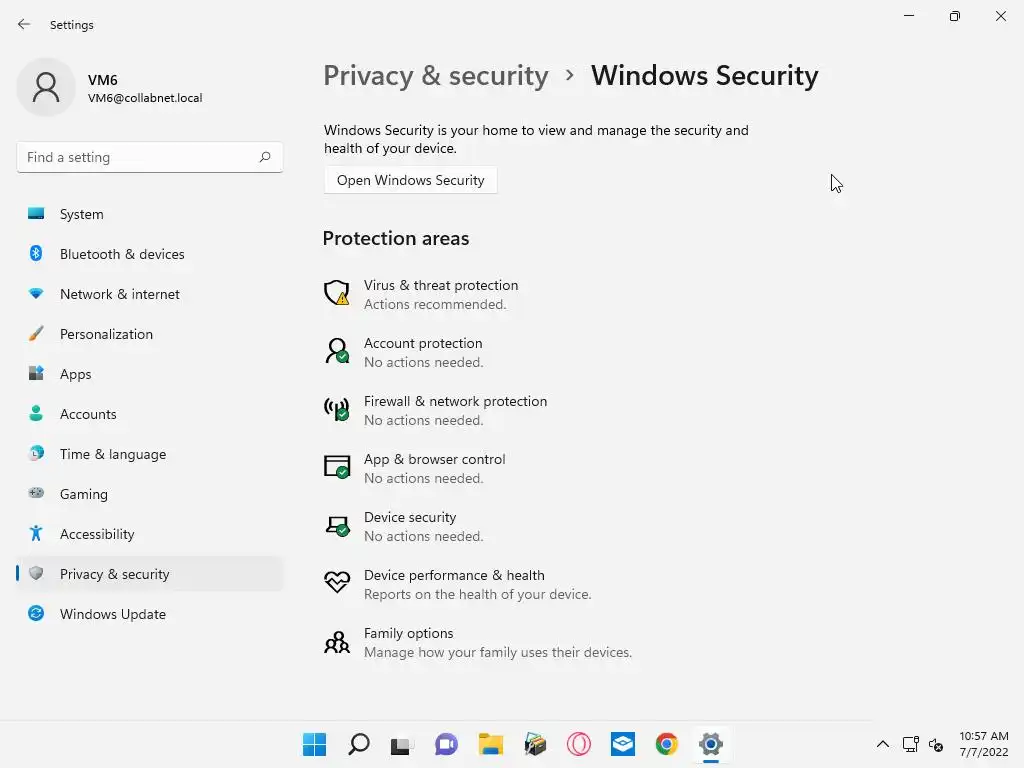This screenshot has width=1024, height=768.
Task: Expand the hidden system tray icons chevron
Action: point(882,744)
